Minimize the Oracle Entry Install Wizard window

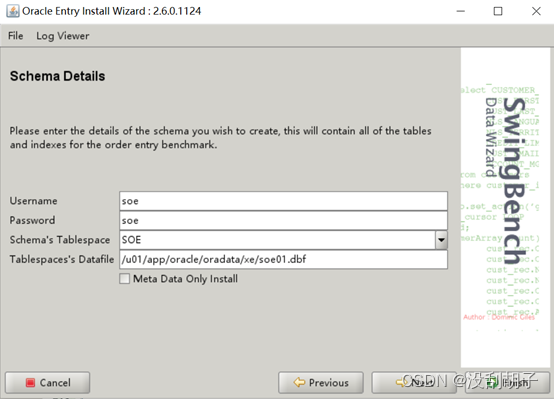460,11
